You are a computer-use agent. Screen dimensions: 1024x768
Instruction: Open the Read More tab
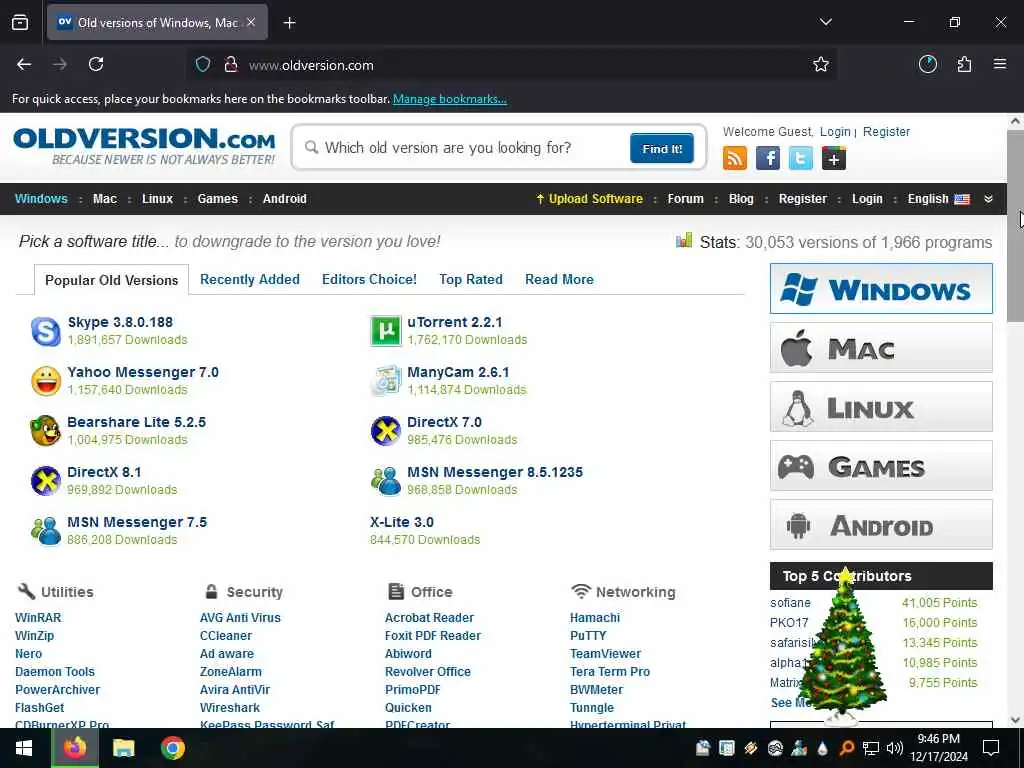[559, 280]
